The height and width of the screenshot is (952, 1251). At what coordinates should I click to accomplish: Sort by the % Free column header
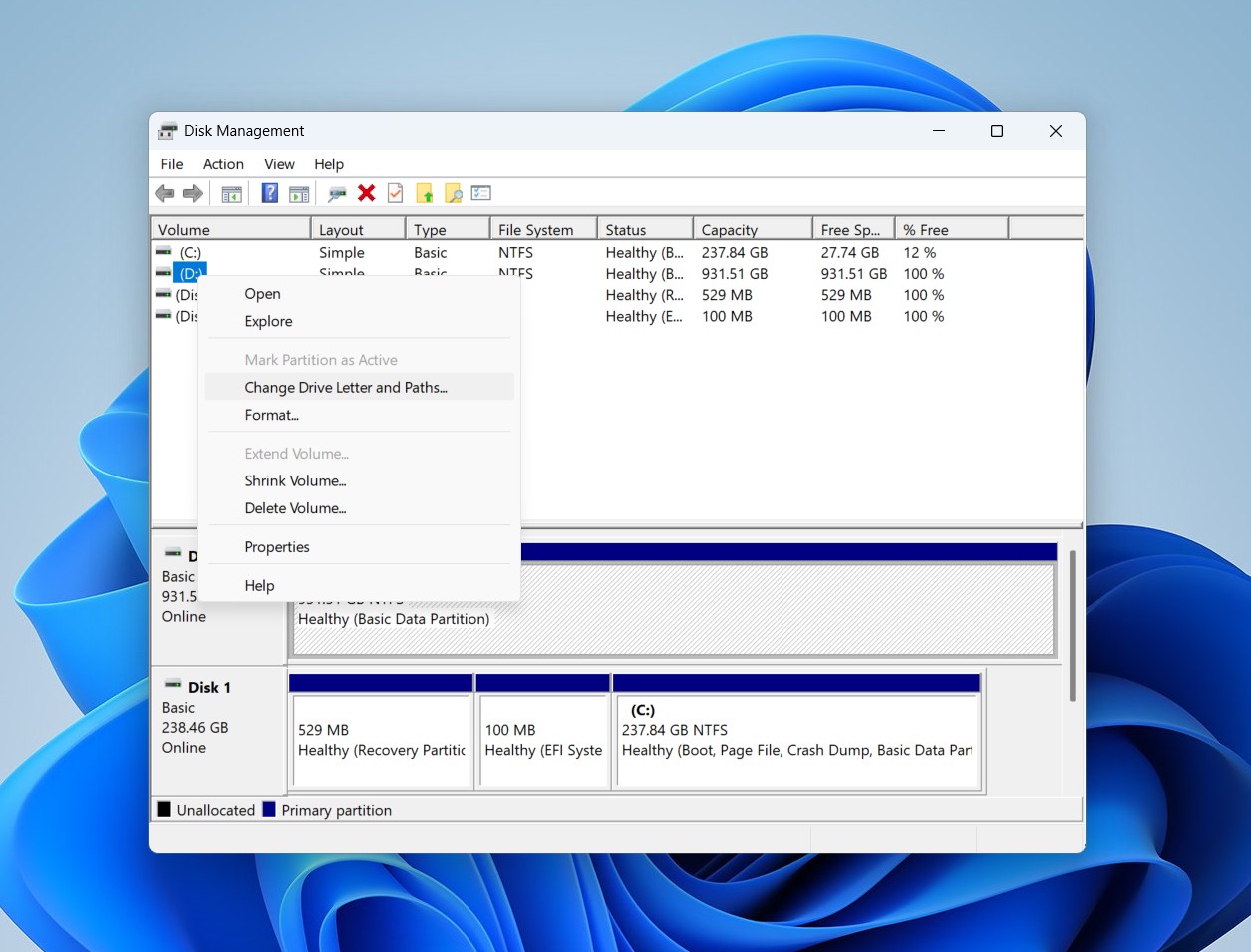coord(952,229)
